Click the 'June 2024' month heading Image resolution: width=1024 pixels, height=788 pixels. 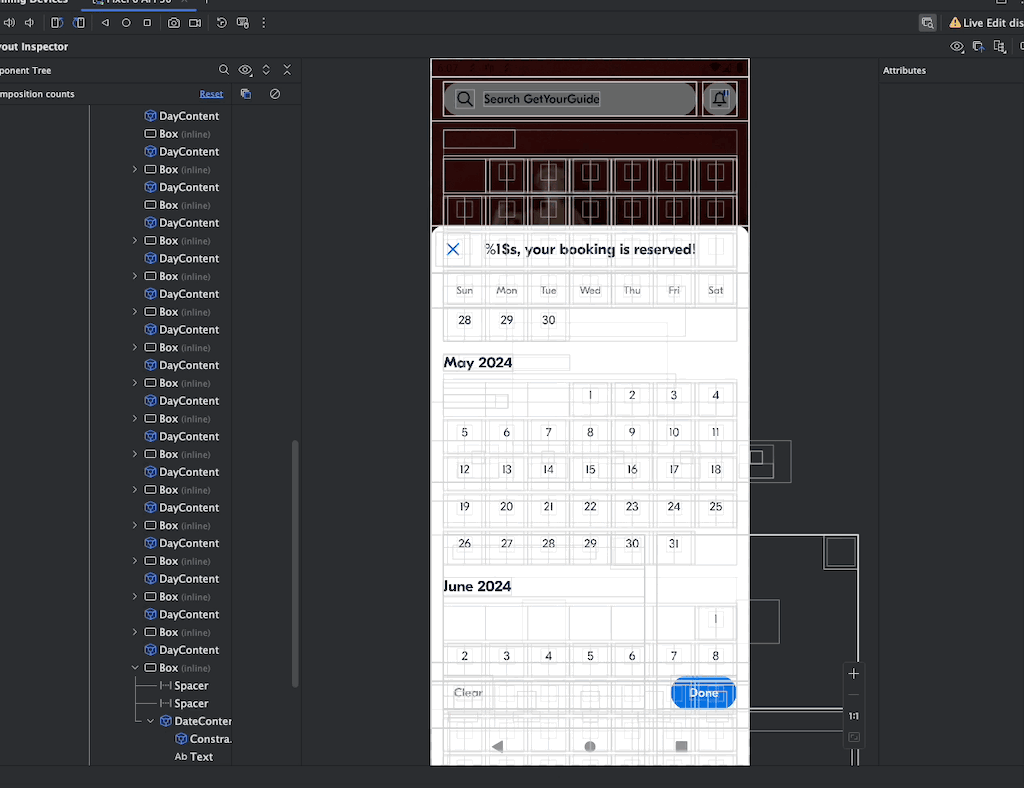(477, 586)
